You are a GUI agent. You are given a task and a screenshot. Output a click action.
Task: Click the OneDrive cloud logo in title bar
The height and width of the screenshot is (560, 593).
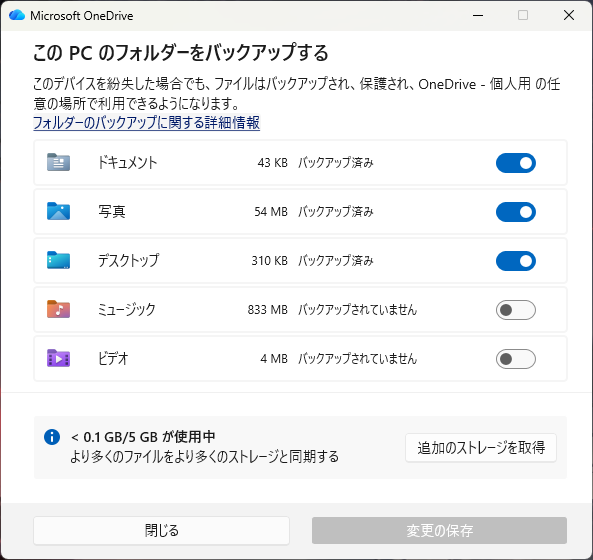click(17, 15)
